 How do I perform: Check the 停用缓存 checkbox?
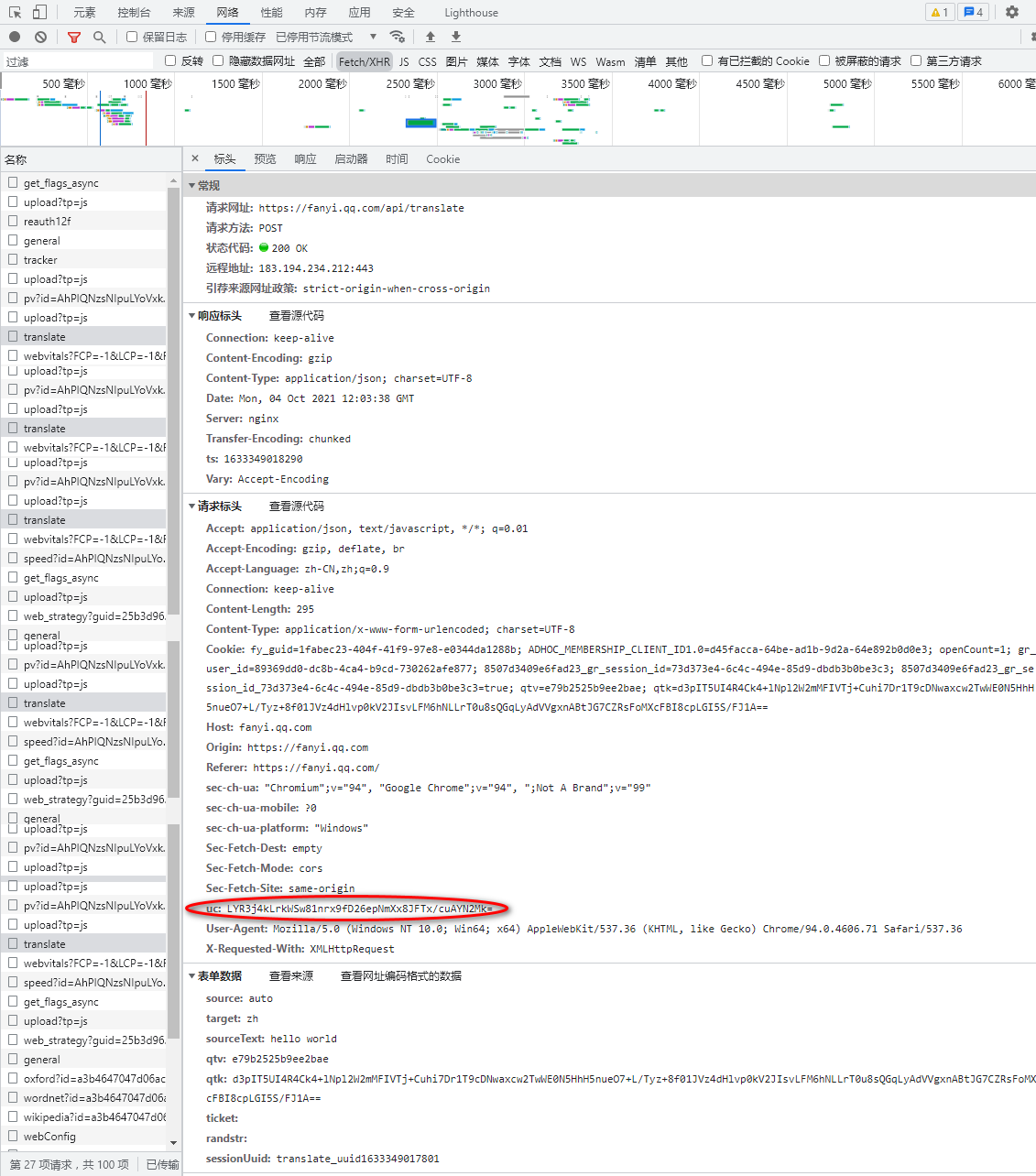coord(211,37)
